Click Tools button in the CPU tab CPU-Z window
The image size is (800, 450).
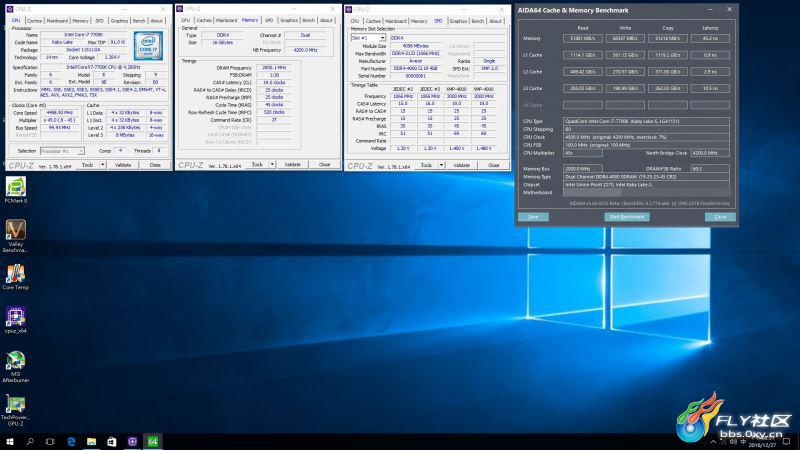pyautogui.click(x=88, y=165)
